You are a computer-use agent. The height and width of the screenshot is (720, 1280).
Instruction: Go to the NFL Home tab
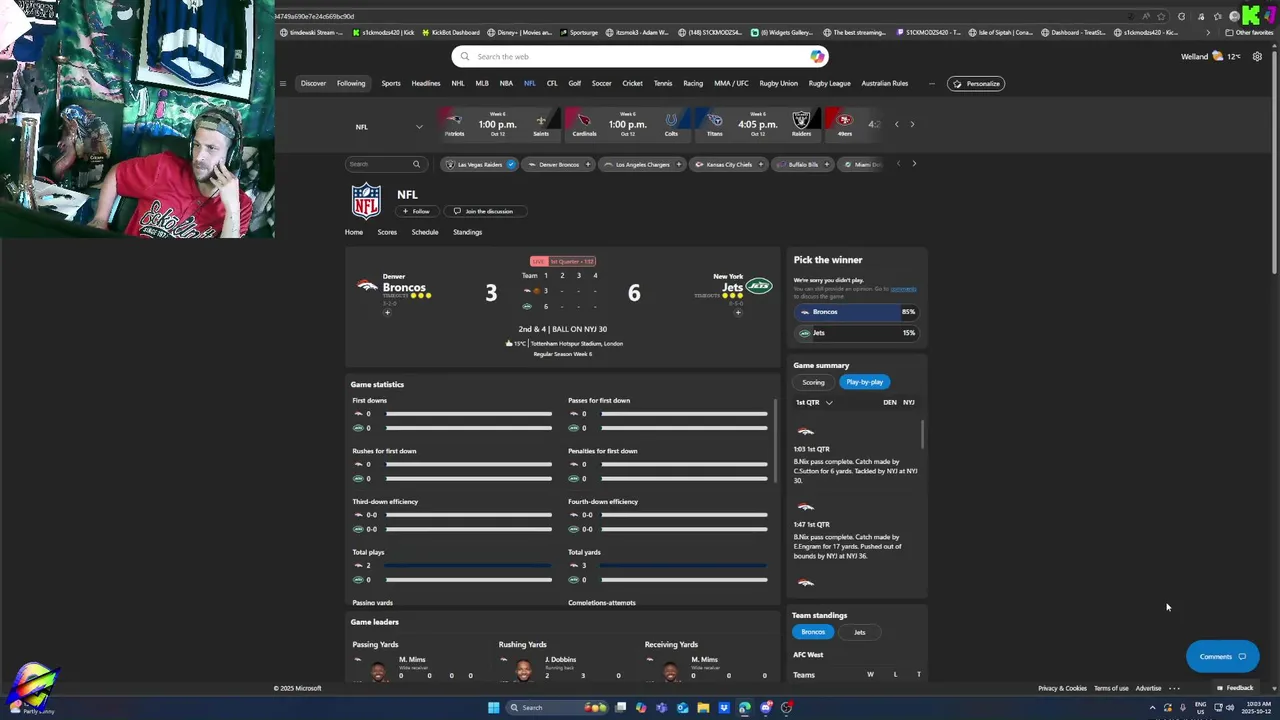click(354, 232)
